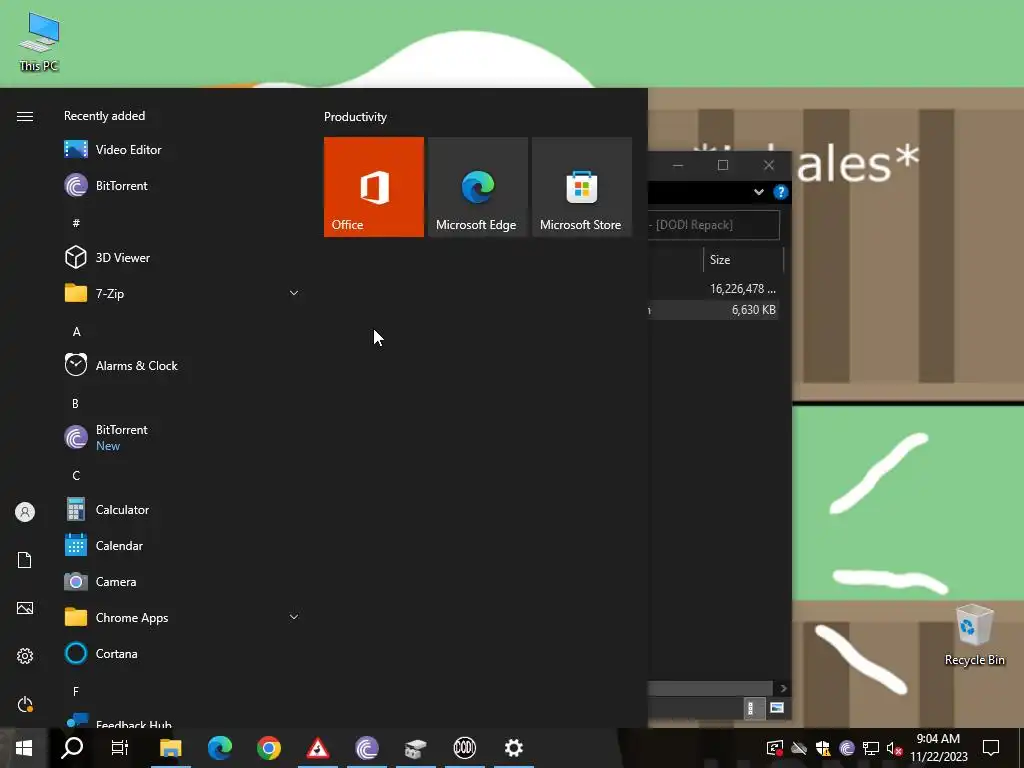Open Settings from Start left rail
This screenshot has height=768, width=1024.
coord(25,656)
